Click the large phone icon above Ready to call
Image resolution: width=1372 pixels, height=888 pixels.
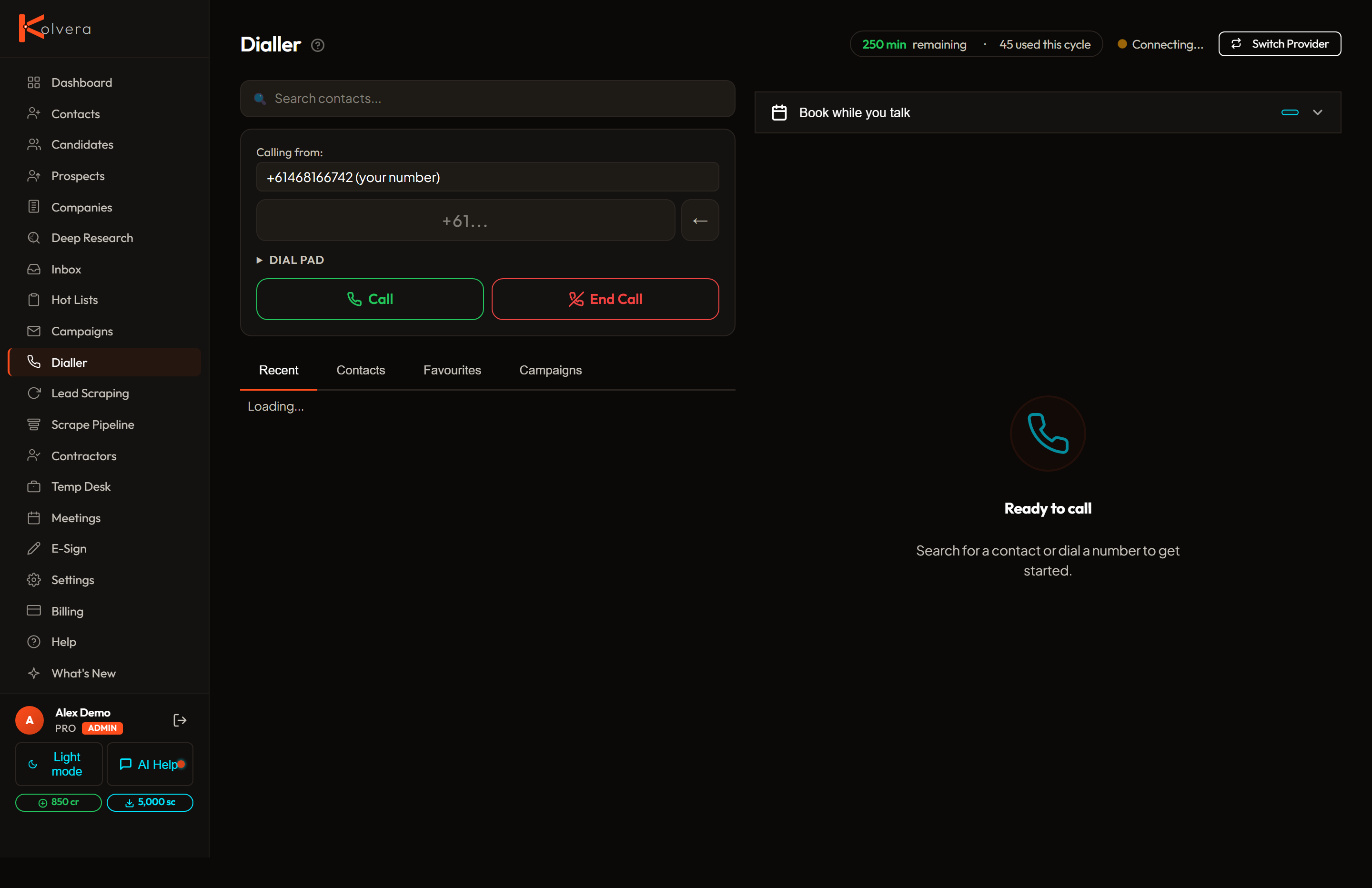pos(1048,434)
